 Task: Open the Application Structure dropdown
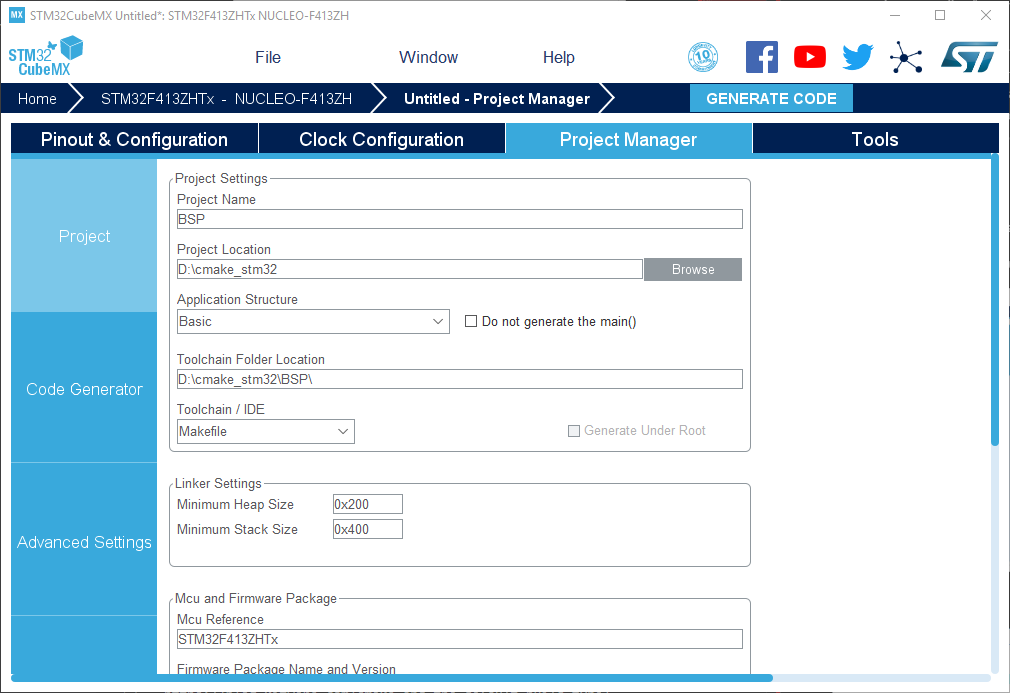313,321
